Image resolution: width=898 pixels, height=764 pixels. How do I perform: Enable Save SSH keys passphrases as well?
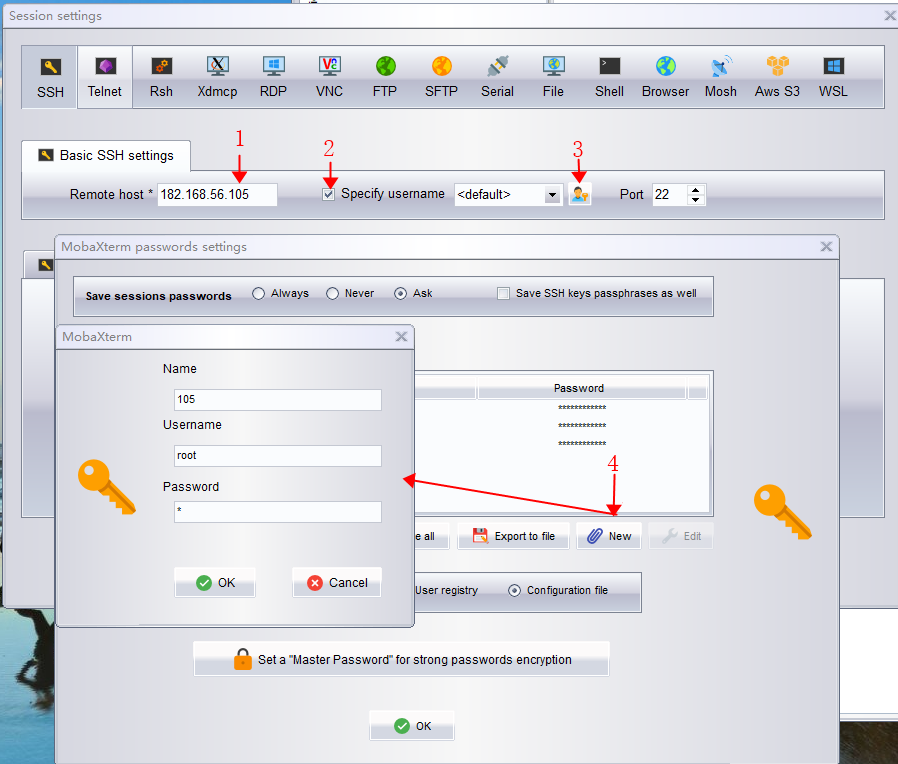pyautogui.click(x=503, y=293)
